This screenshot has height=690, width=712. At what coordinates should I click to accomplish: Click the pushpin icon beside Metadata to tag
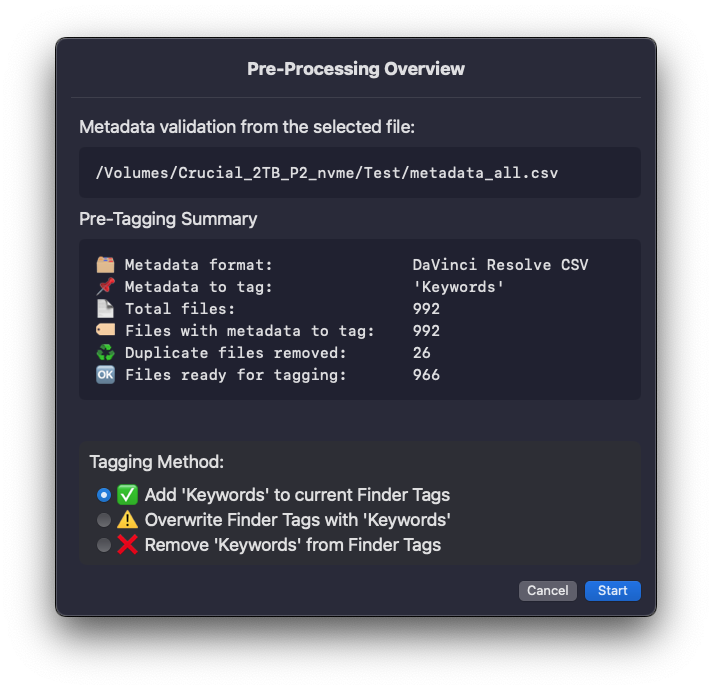[105, 287]
